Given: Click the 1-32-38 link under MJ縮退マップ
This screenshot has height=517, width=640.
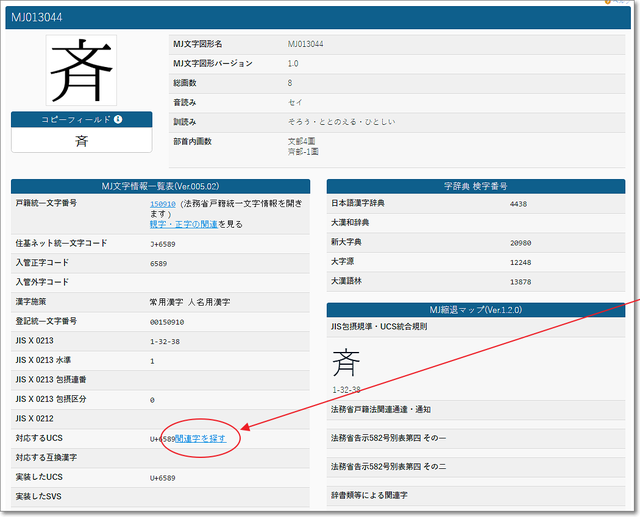Looking at the screenshot, I should coord(346,390).
